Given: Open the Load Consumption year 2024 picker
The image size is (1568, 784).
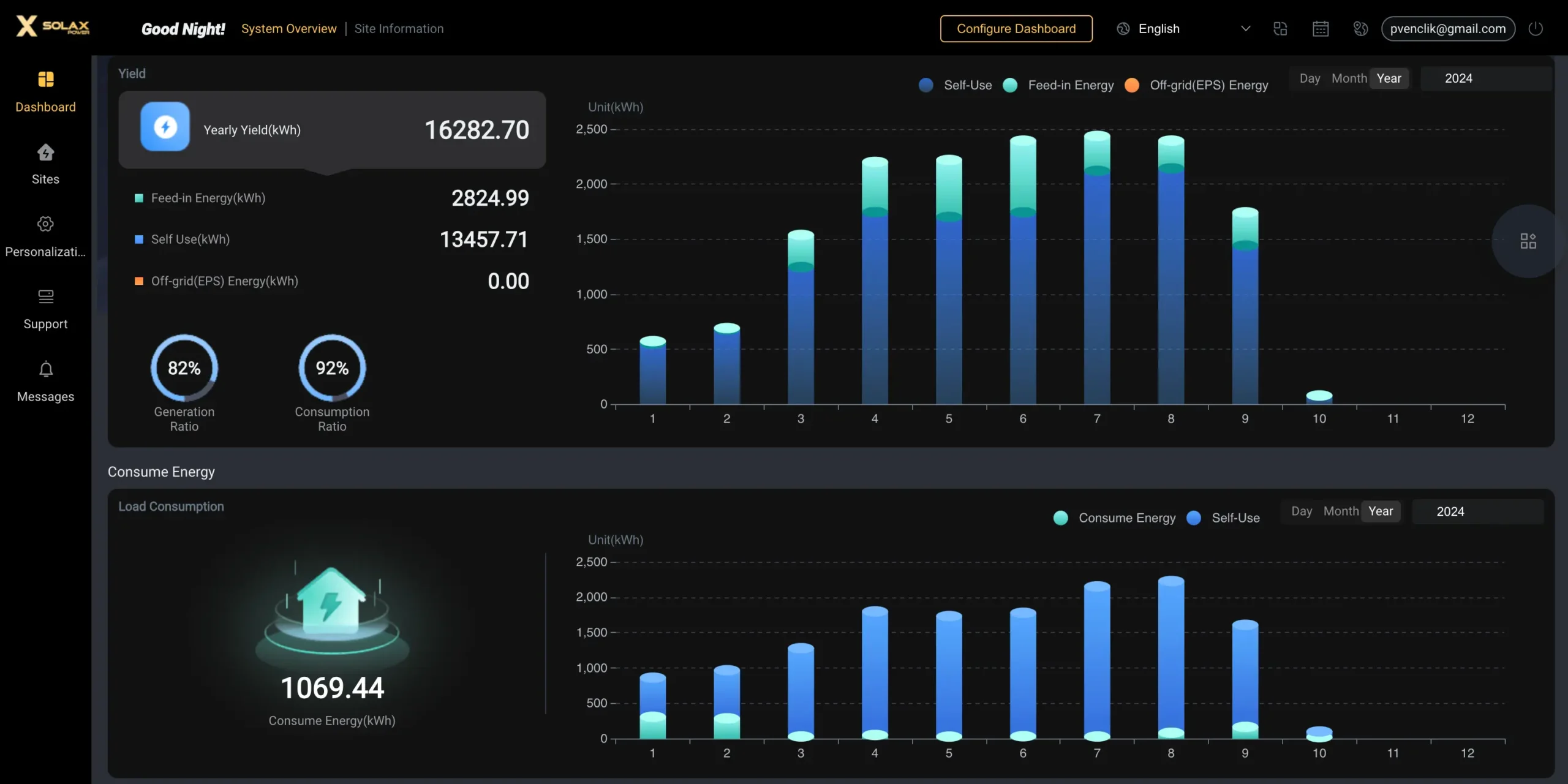Looking at the screenshot, I should coord(1478,511).
